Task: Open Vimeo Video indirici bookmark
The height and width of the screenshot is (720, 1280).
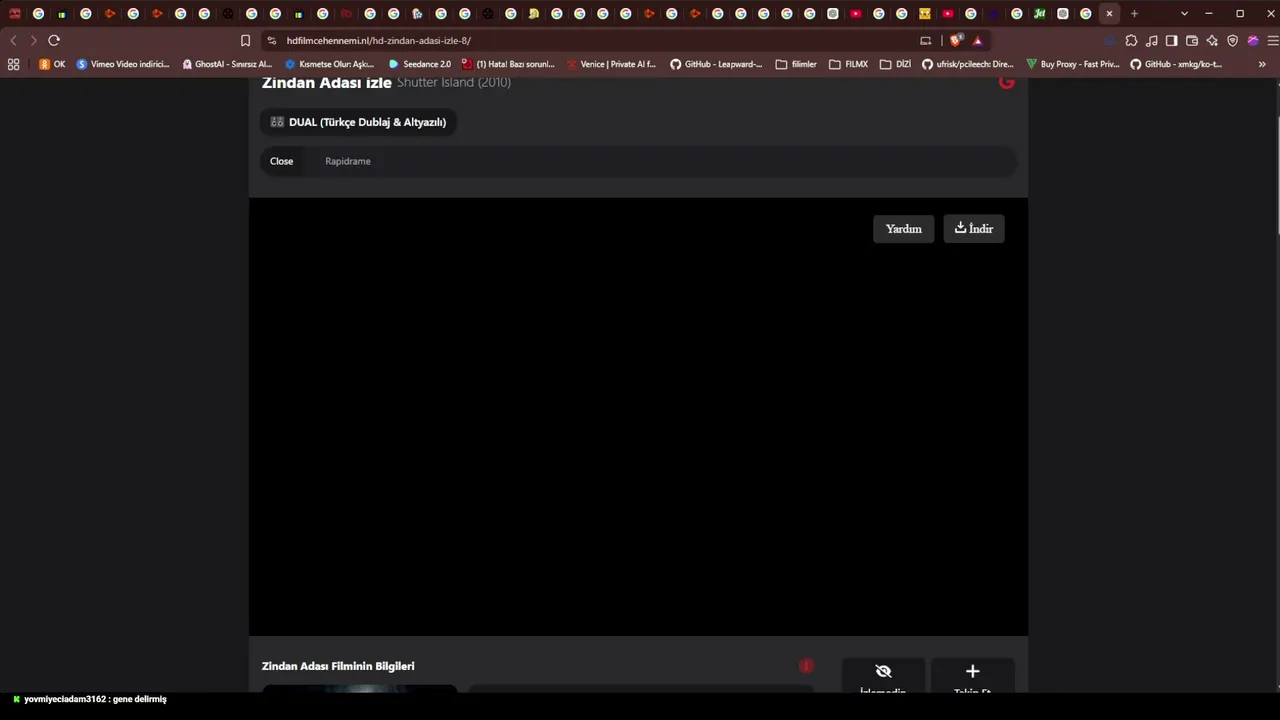Action: pyautogui.click(x=123, y=64)
